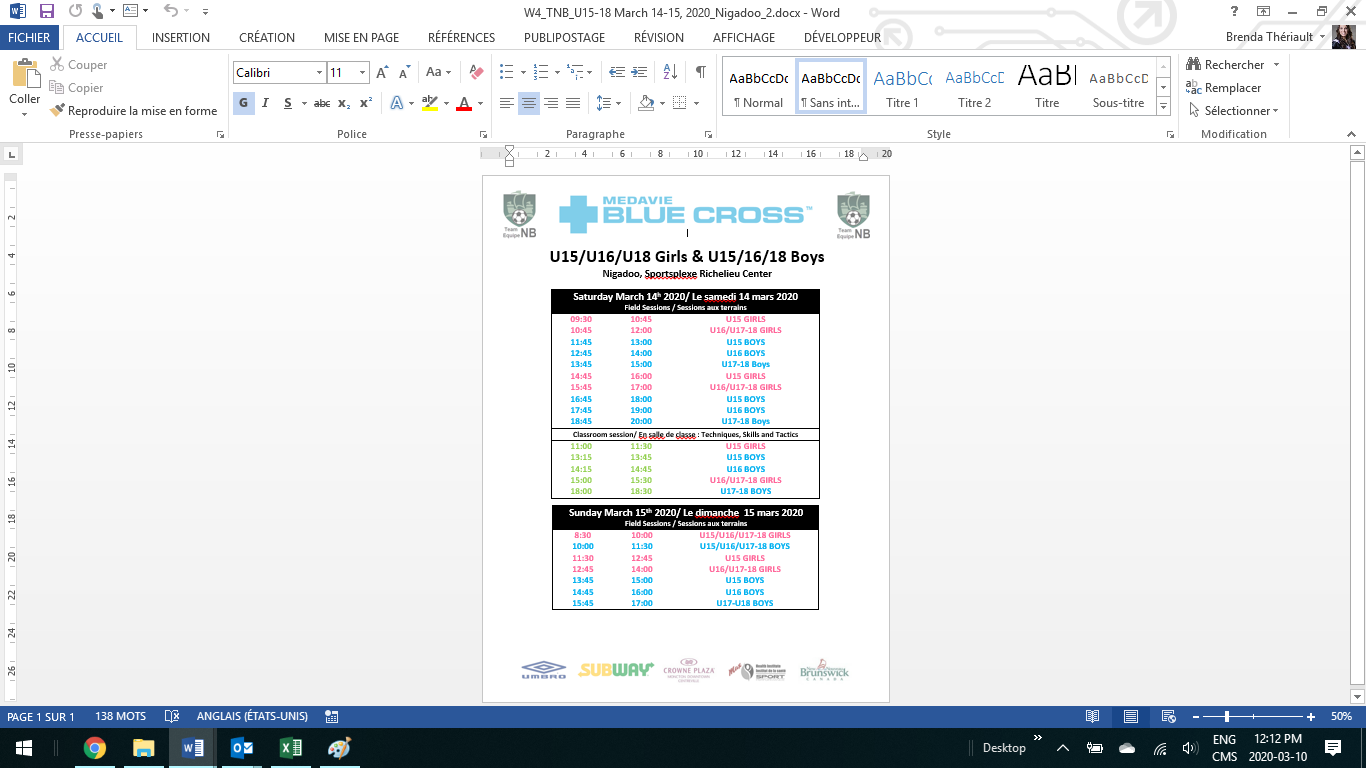Screen dimensions: 1366x768
Task: Clear all formatting with the eraser icon
Action: pyautogui.click(x=476, y=73)
